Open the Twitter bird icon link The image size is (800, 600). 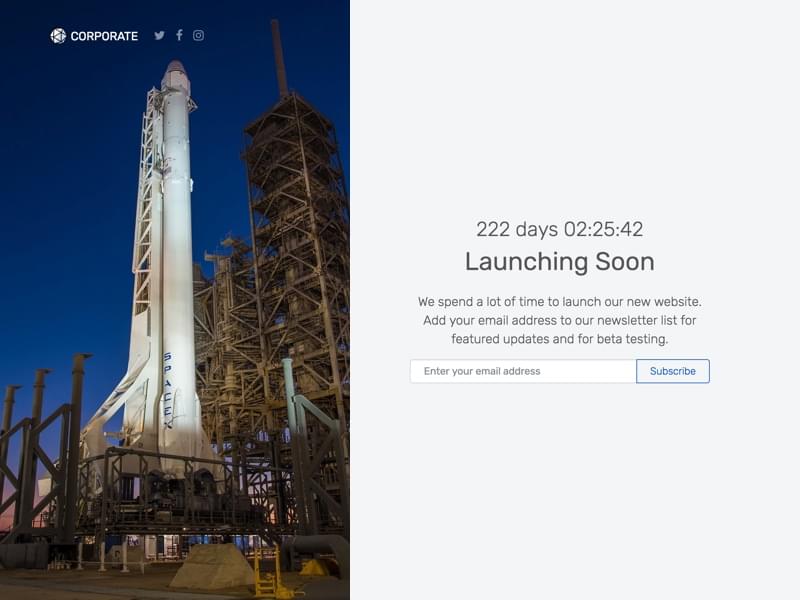click(160, 36)
